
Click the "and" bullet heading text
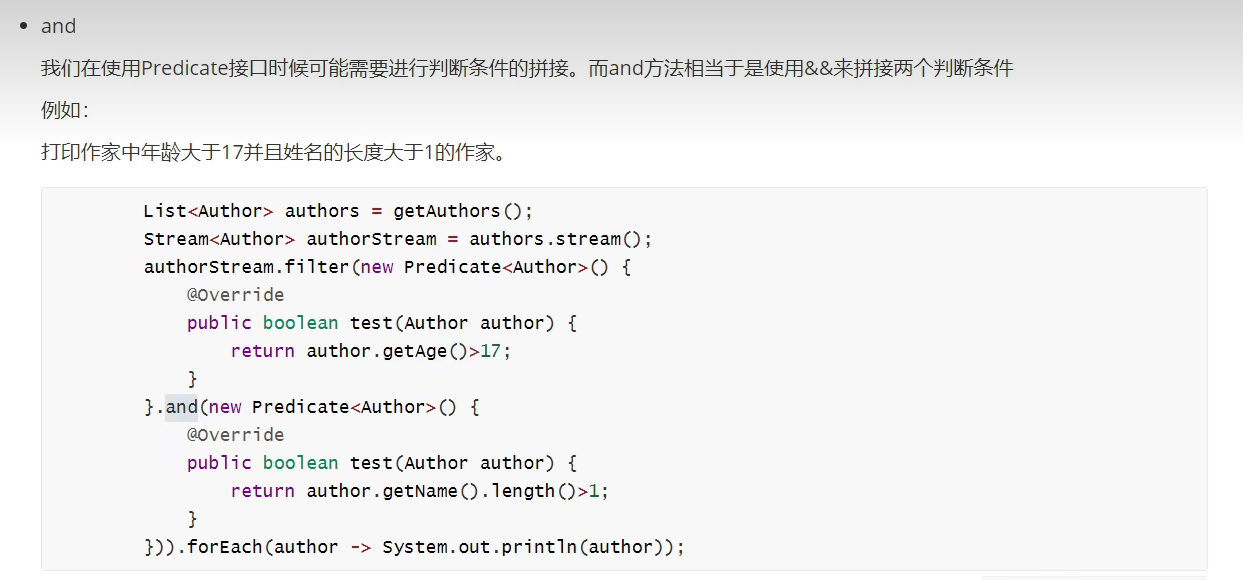(x=58, y=26)
